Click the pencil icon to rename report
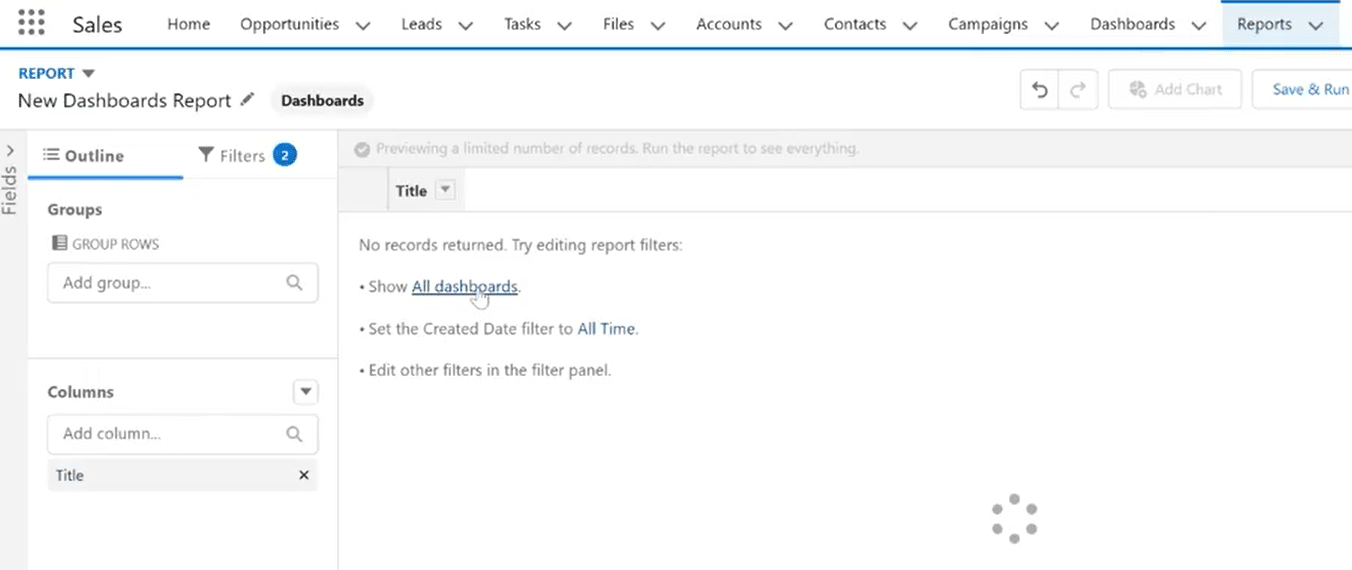 (x=247, y=100)
